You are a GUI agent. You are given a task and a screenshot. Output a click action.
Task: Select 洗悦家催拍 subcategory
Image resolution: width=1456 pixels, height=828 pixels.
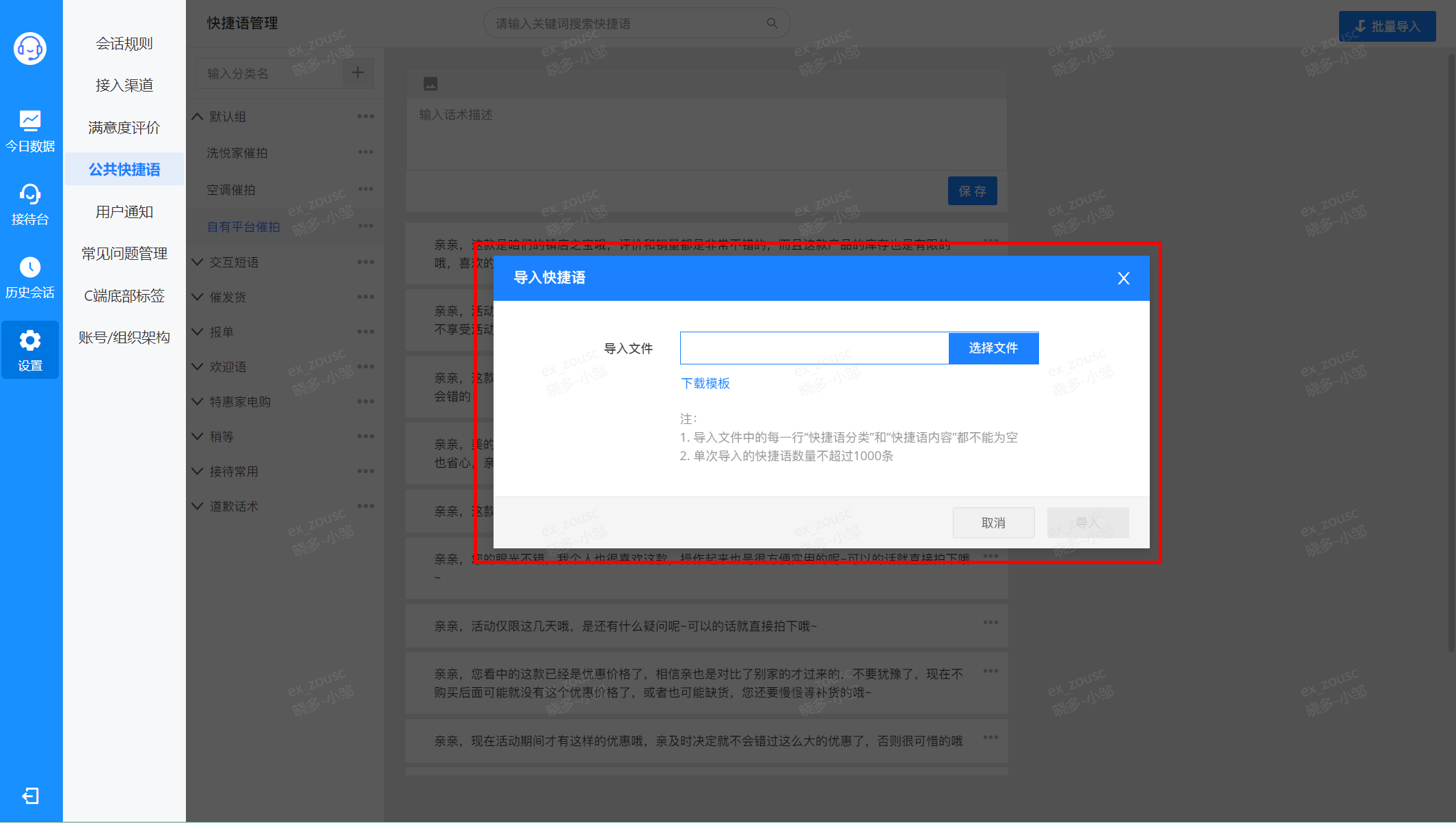[237, 153]
